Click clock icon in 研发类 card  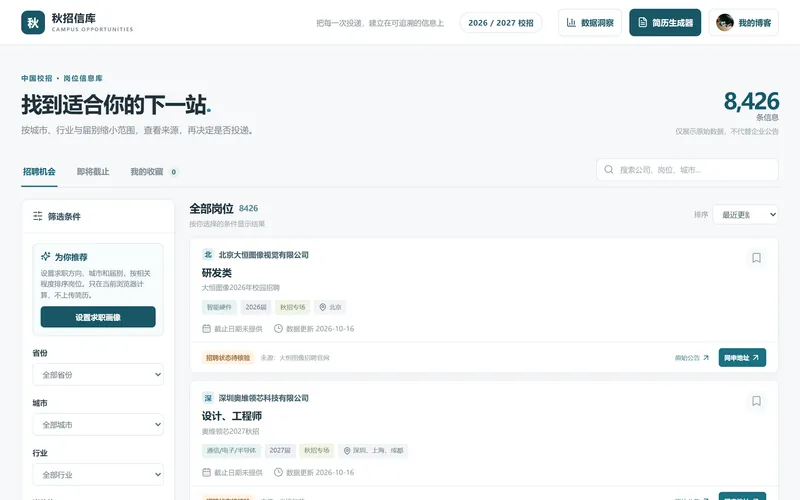tap(278, 329)
